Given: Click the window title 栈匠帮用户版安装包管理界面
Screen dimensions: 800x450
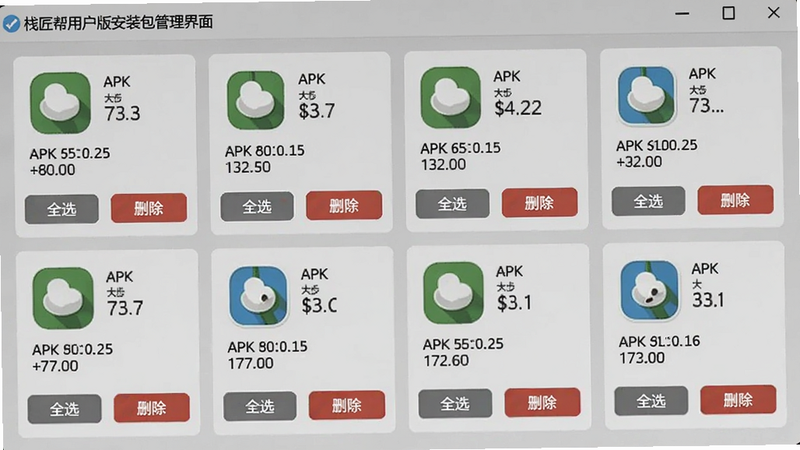Looking at the screenshot, I should click(118, 22).
